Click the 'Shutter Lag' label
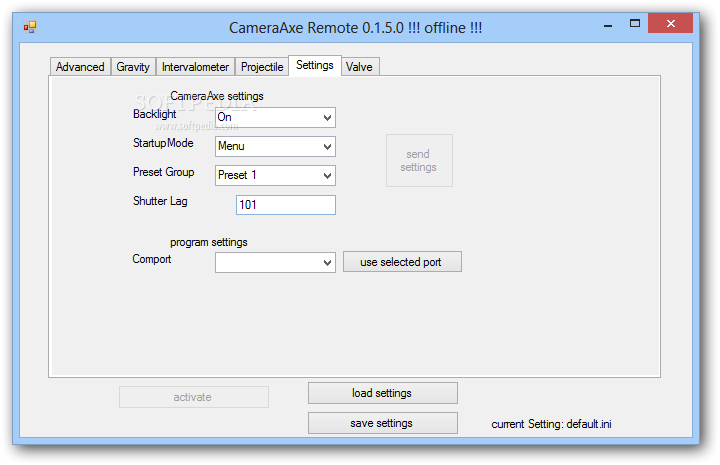Screen dimensions: 720x465 pos(160,201)
